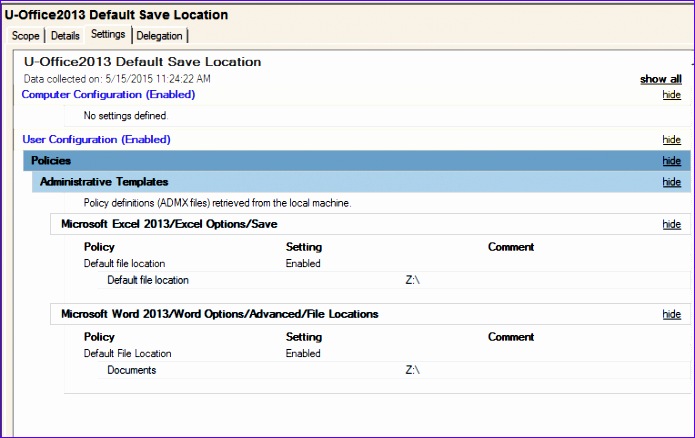
Task: Click the data collected timestamp text
Action: click(117, 79)
